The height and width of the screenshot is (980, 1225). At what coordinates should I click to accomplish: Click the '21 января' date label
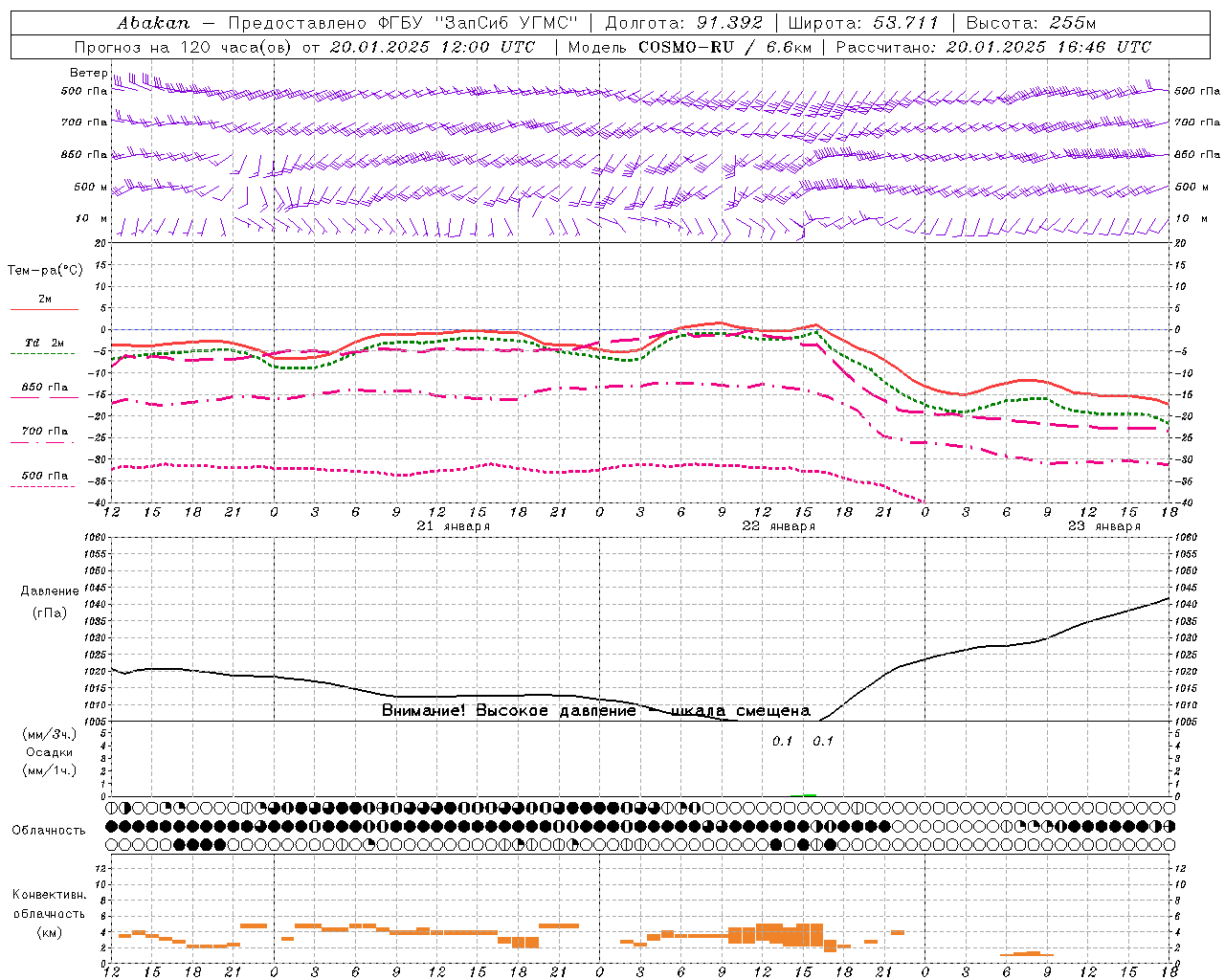[x=454, y=526]
